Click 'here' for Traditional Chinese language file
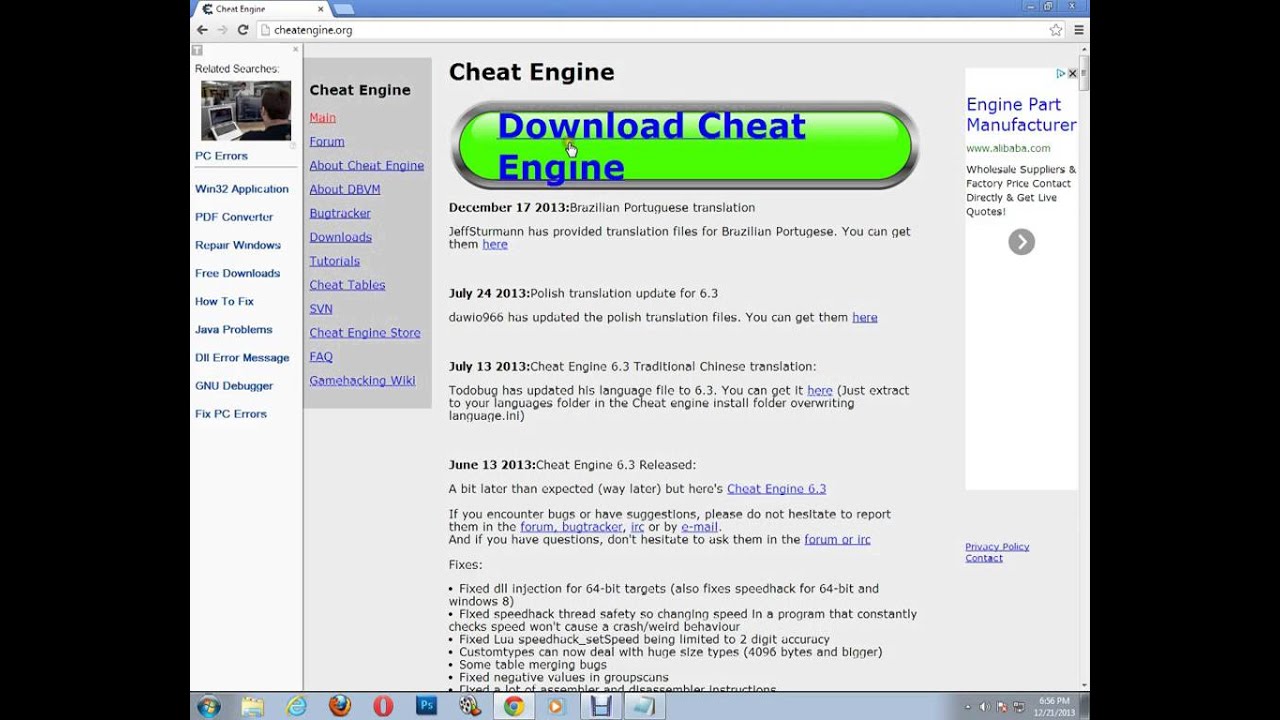 click(820, 390)
